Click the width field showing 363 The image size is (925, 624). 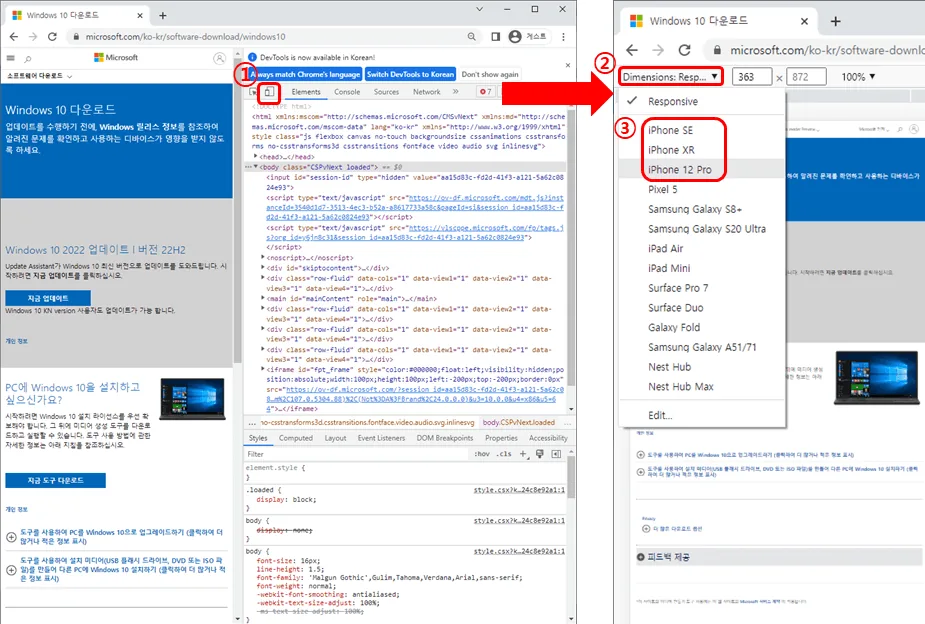(x=752, y=77)
